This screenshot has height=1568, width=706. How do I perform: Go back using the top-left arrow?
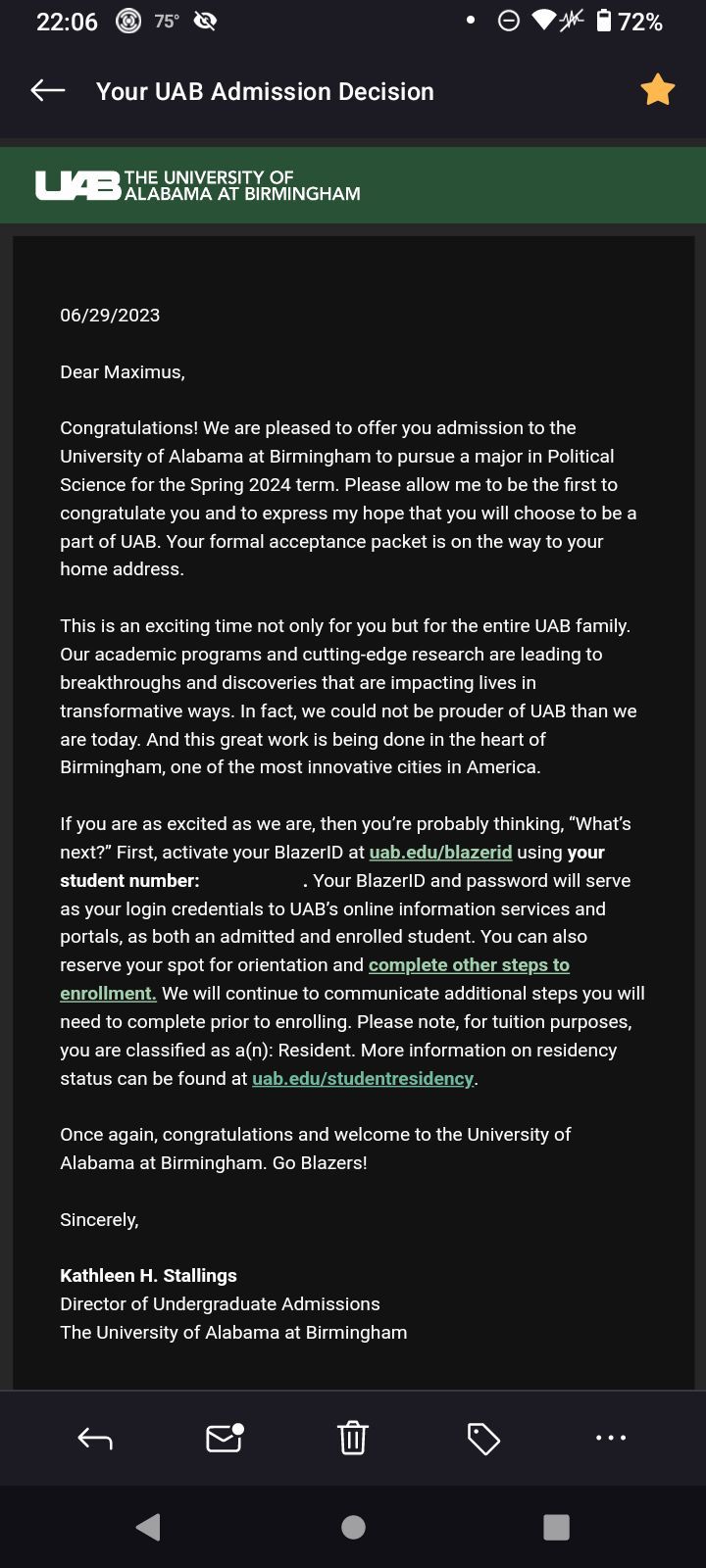(x=47, y=91)
